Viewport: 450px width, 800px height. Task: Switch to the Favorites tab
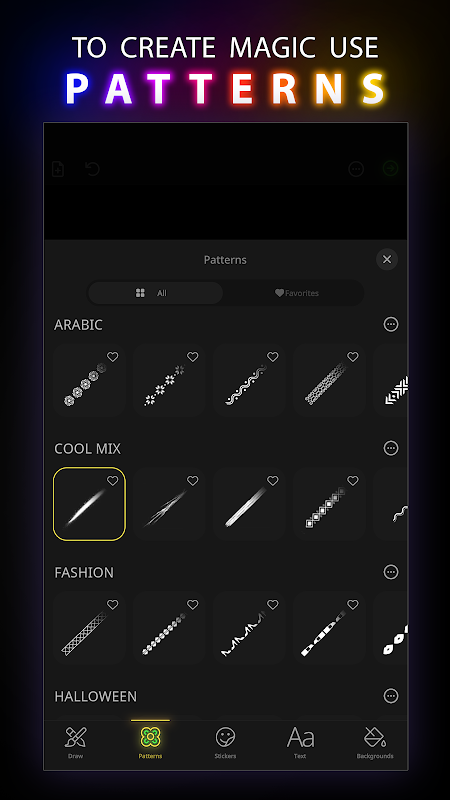tap(296, 293)
